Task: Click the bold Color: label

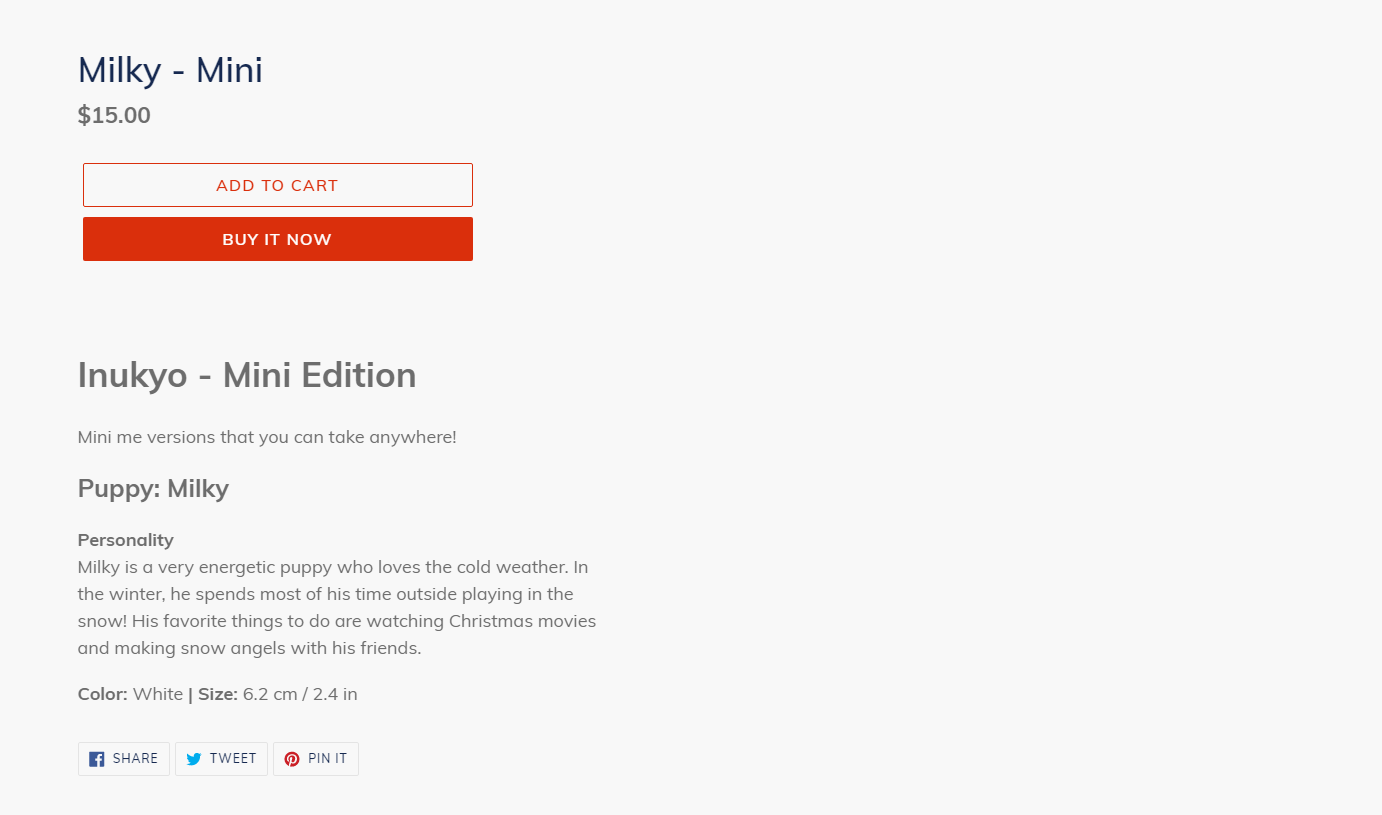Action: [x=103, y=694]
